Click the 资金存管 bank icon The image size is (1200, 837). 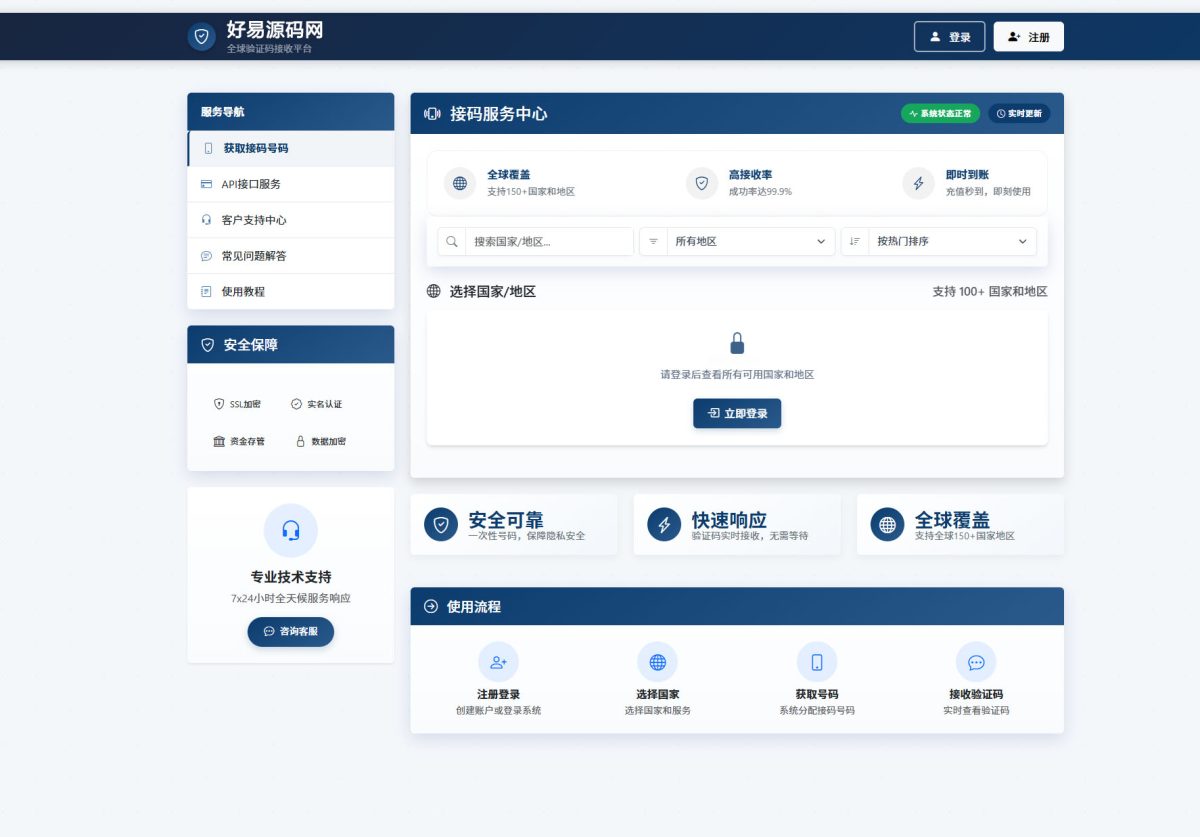219,441
